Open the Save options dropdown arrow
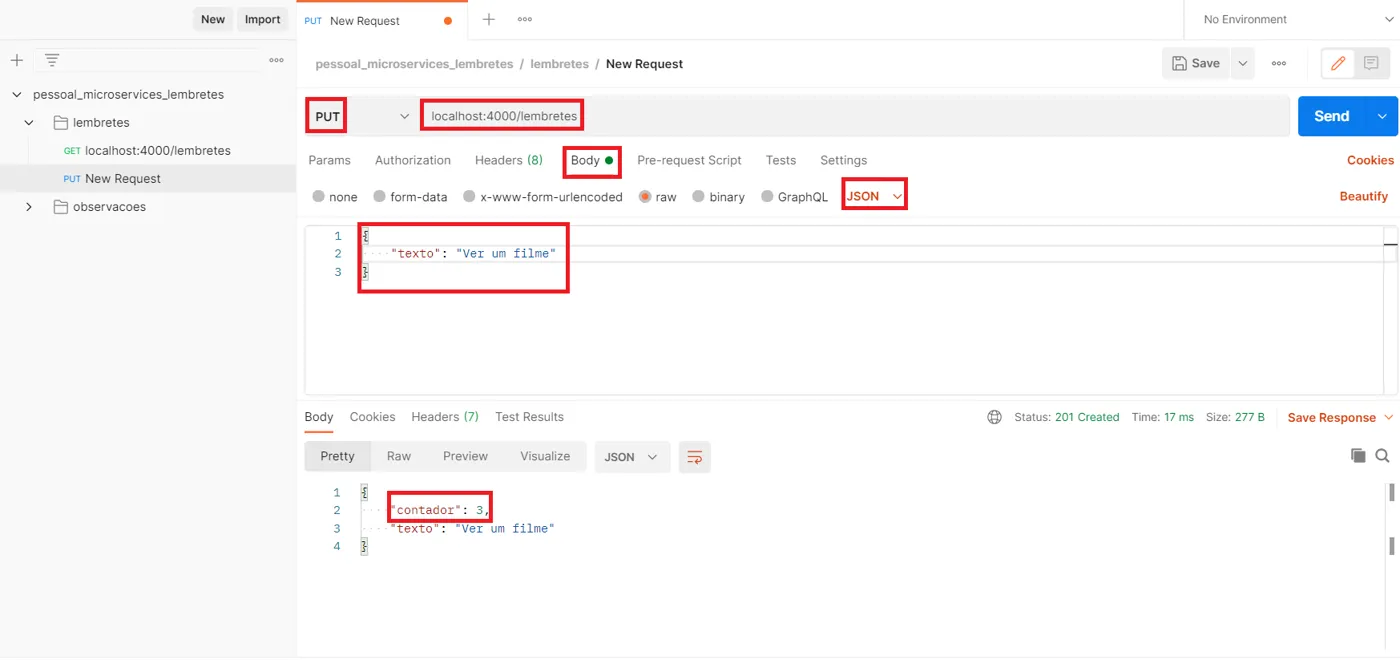 (x=1242, y=63)
